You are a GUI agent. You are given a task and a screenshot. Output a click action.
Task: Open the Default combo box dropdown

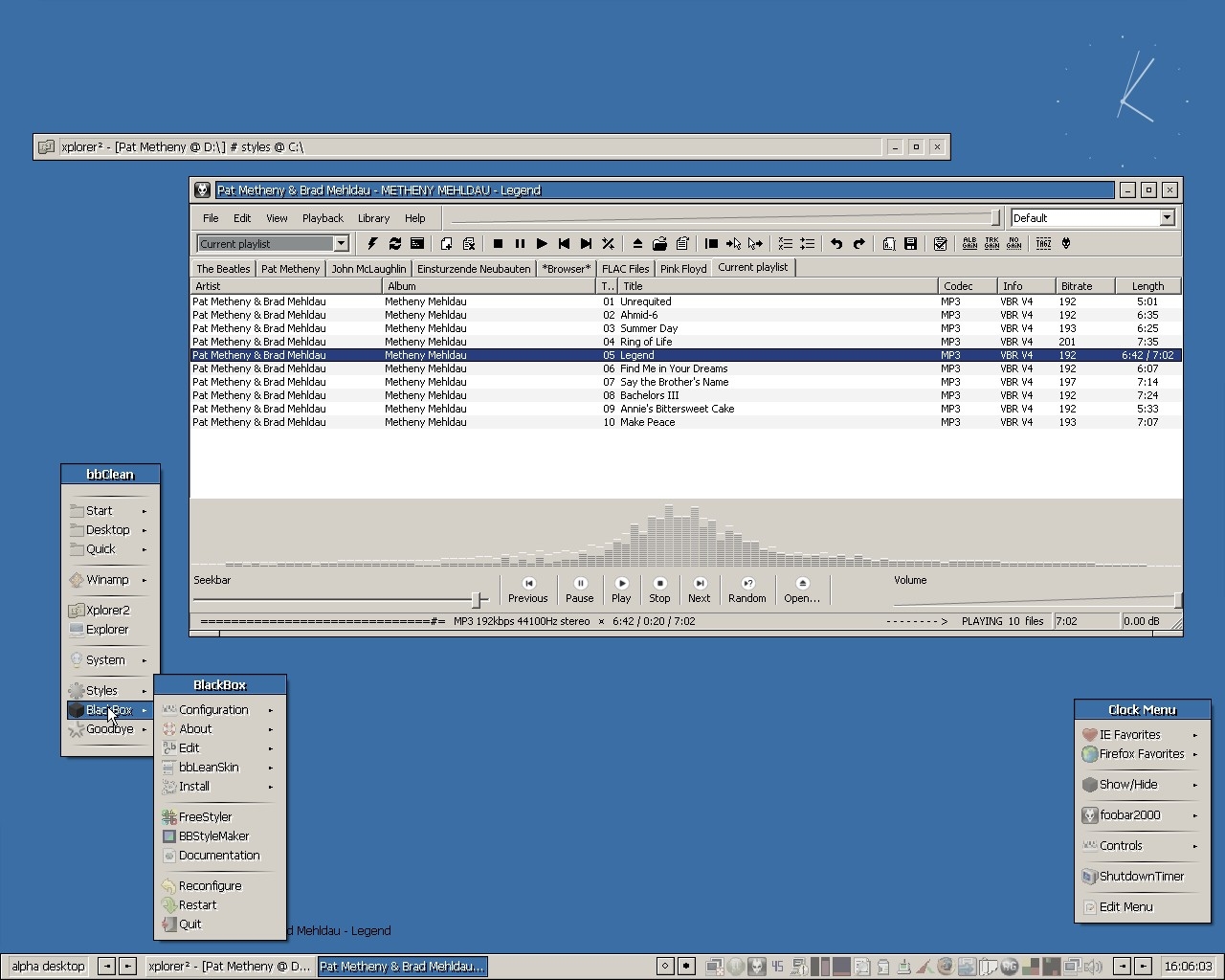pos(1167,218)
